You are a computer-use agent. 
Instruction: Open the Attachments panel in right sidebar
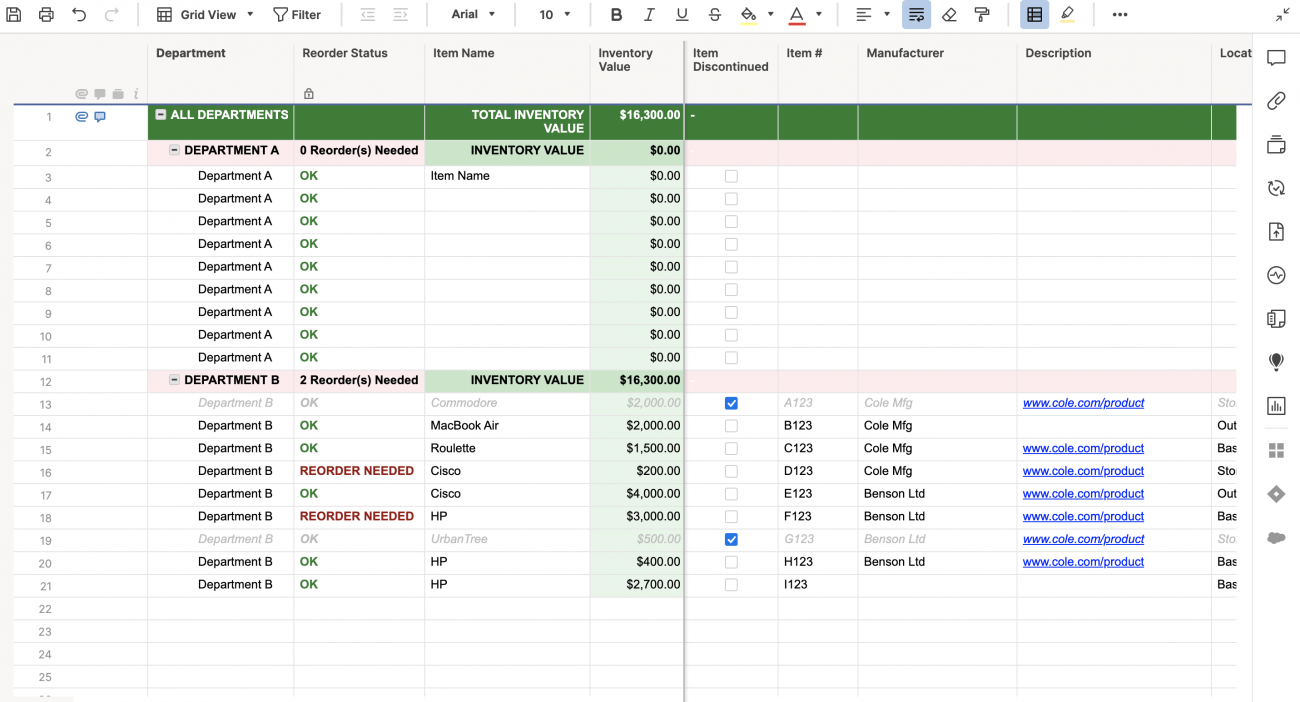pyautogui.click(x=1276, y=101)
